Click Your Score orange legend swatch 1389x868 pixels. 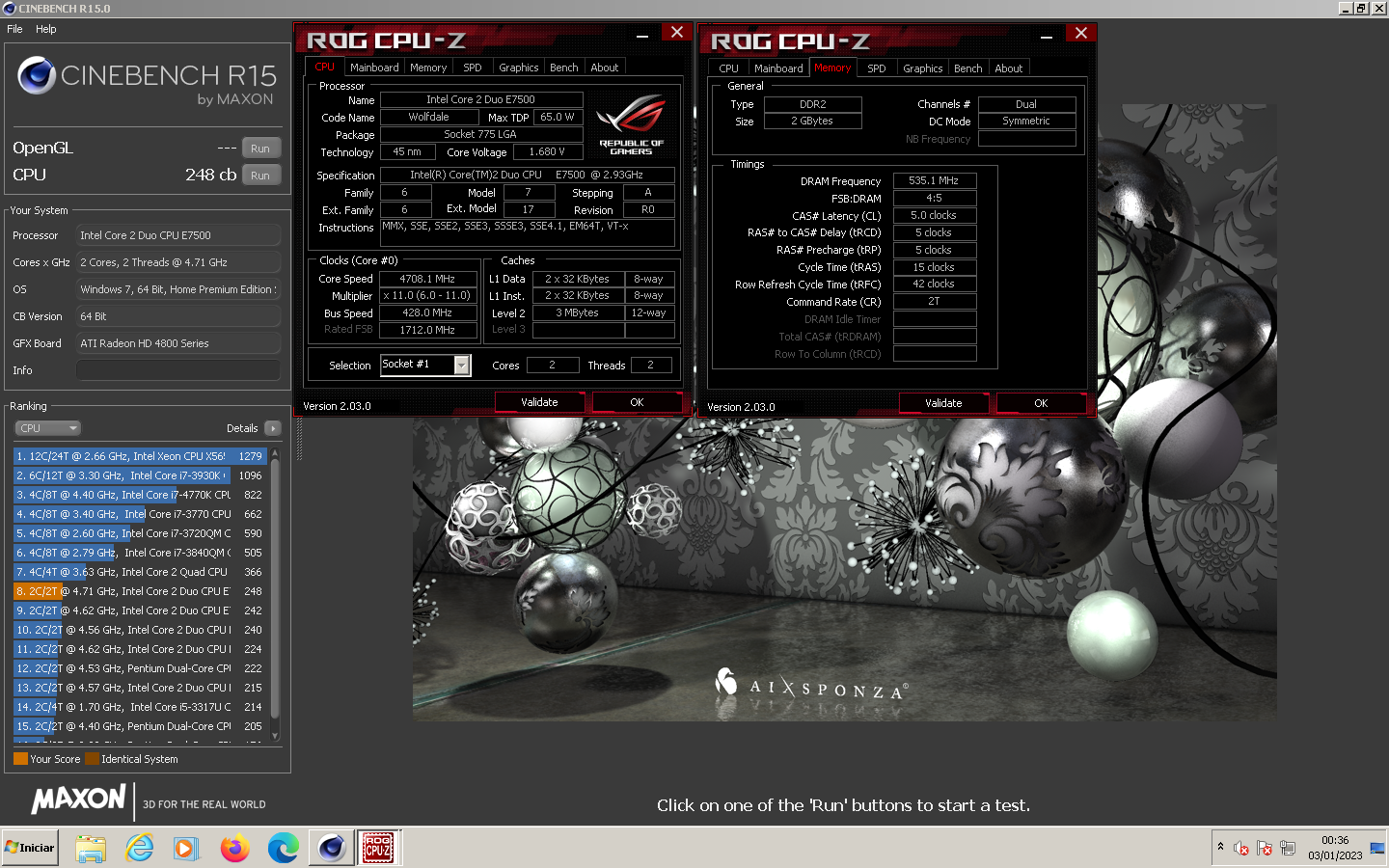coord(20,759)
